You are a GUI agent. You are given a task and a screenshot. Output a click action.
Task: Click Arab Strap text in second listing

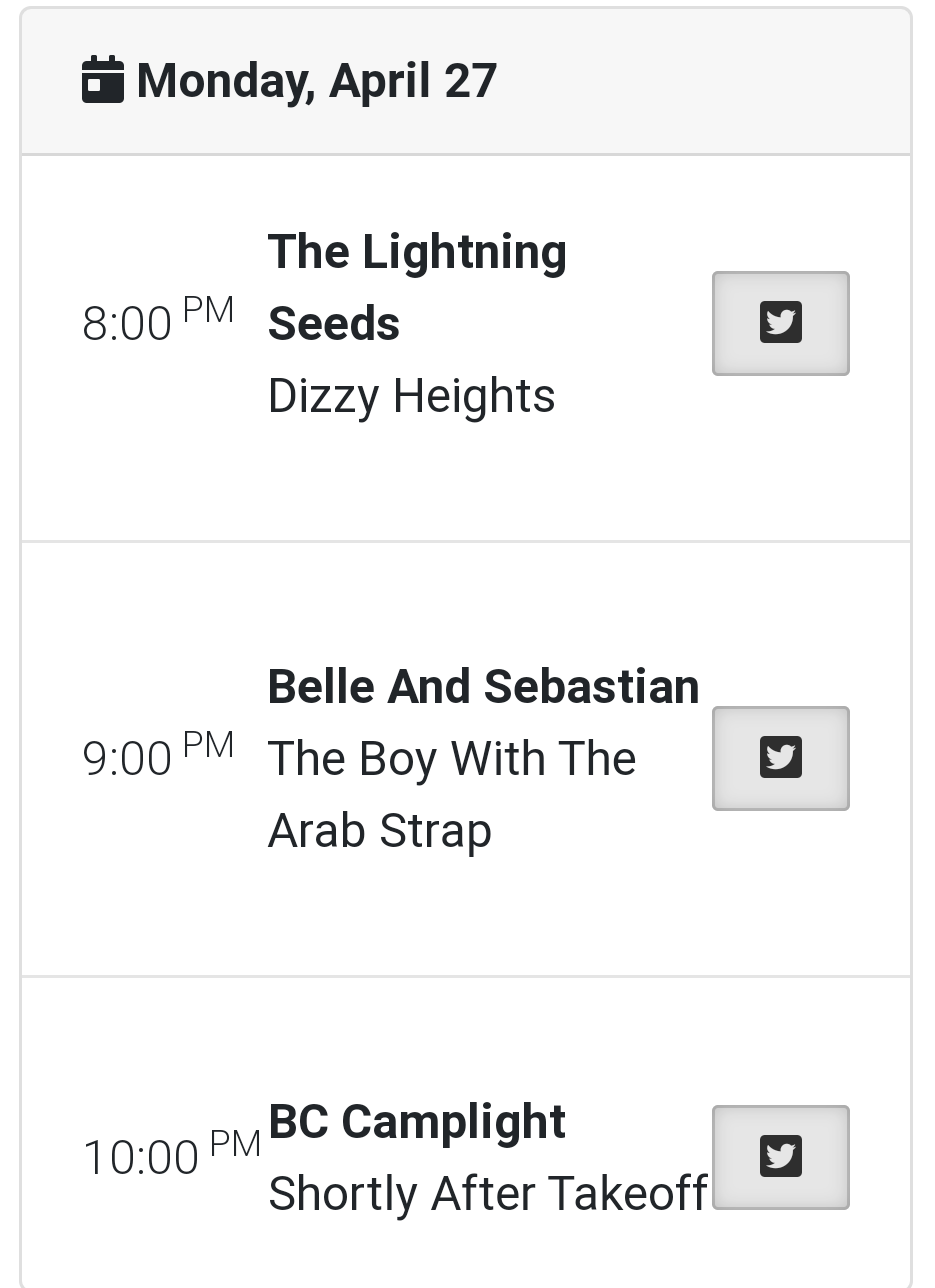pyautogui.click(x=380, y=831)
